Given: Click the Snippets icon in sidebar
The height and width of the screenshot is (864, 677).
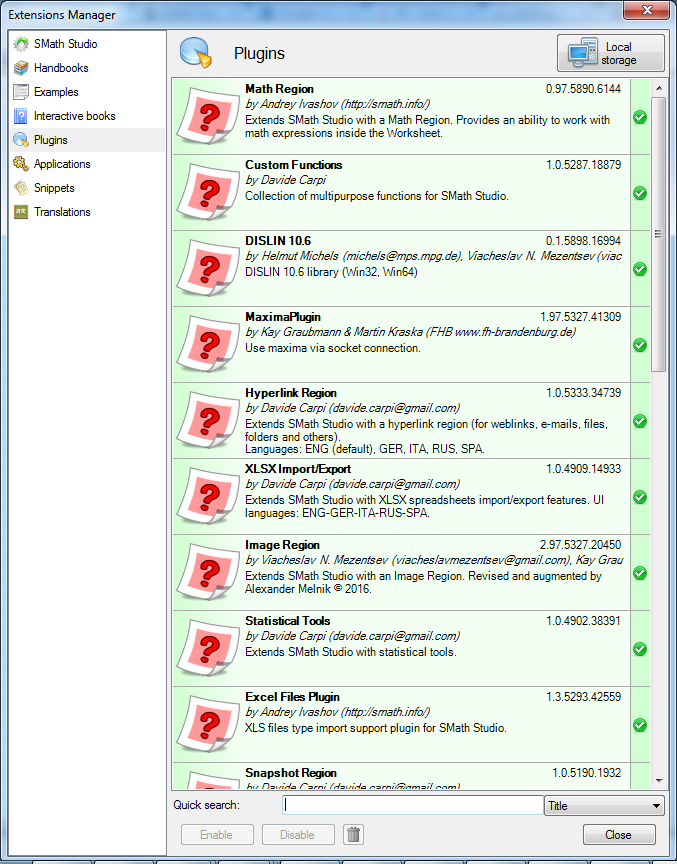Looking at the screenshot, I should click(21, 188).
